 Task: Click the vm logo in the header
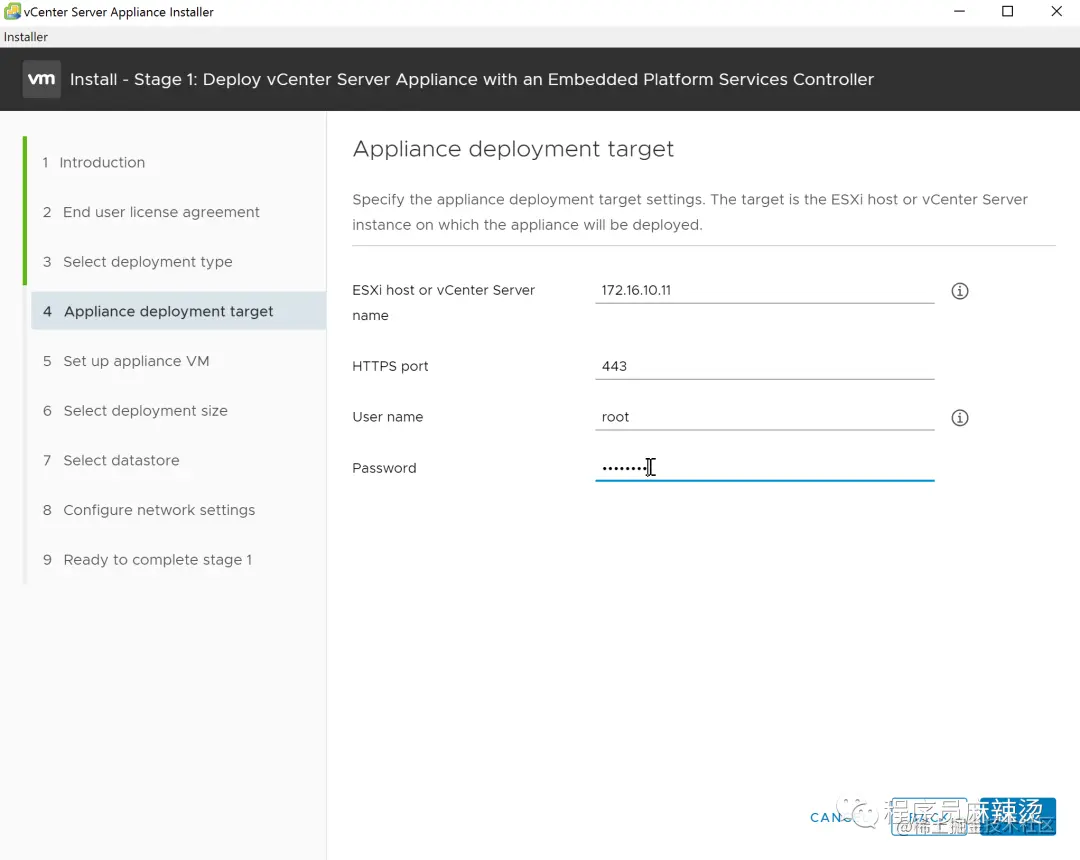(41, 79)
